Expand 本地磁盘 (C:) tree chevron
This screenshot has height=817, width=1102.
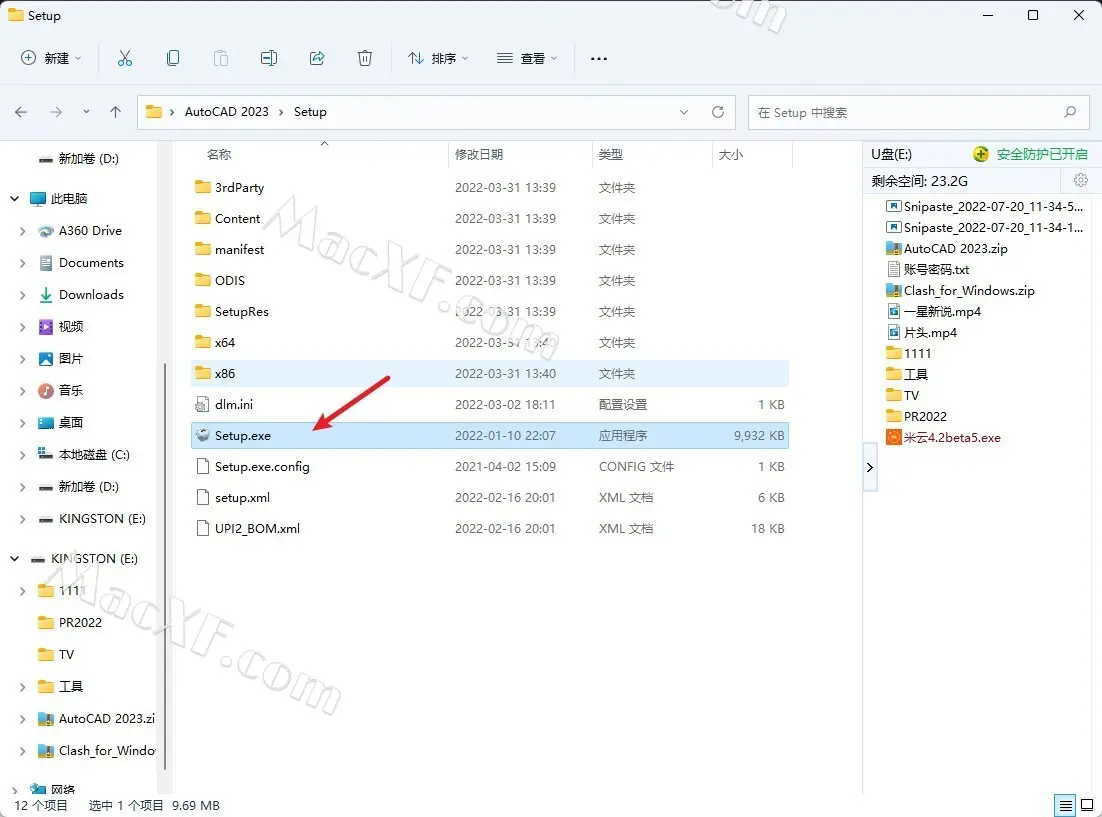tap(22, 455)
